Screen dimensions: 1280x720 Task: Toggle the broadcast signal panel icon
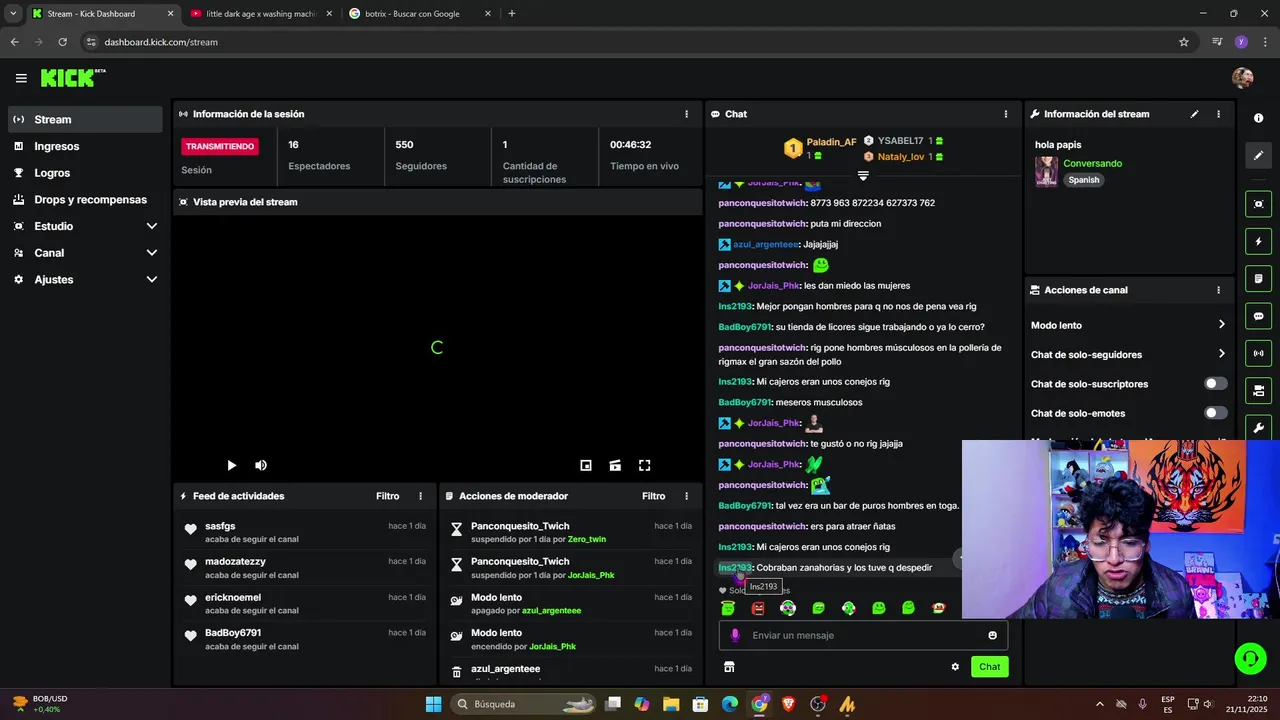[1258, 353]
